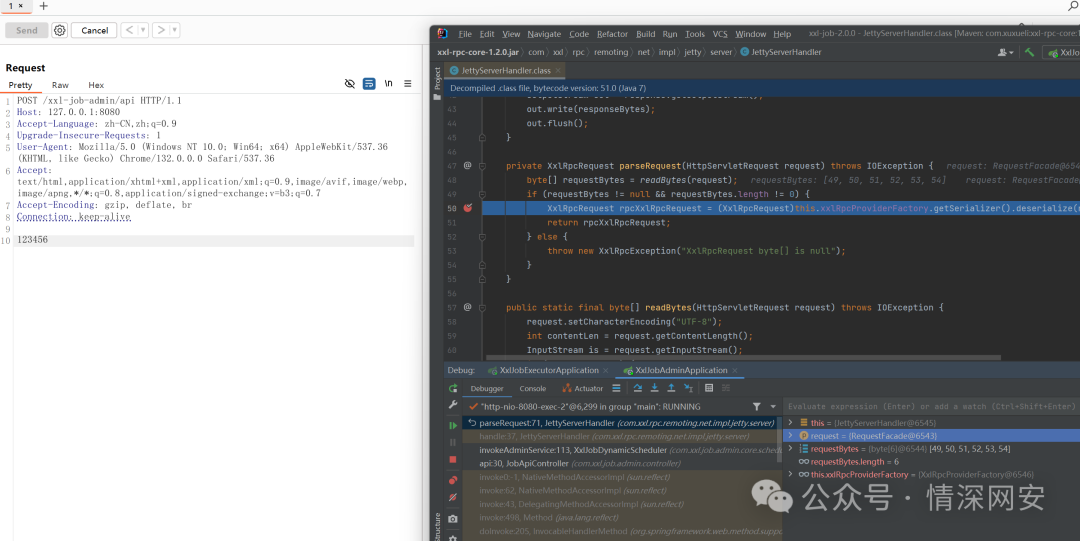Click Step Over debugger icon

(638, 389)
